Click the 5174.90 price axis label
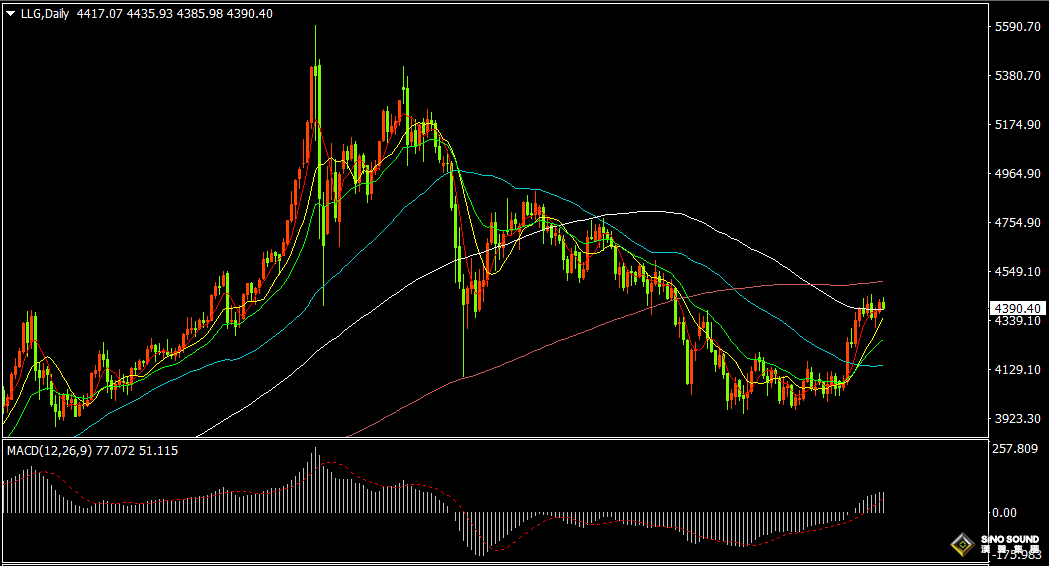Screen dimensions: 1049x566 (x=1018, y=124)
